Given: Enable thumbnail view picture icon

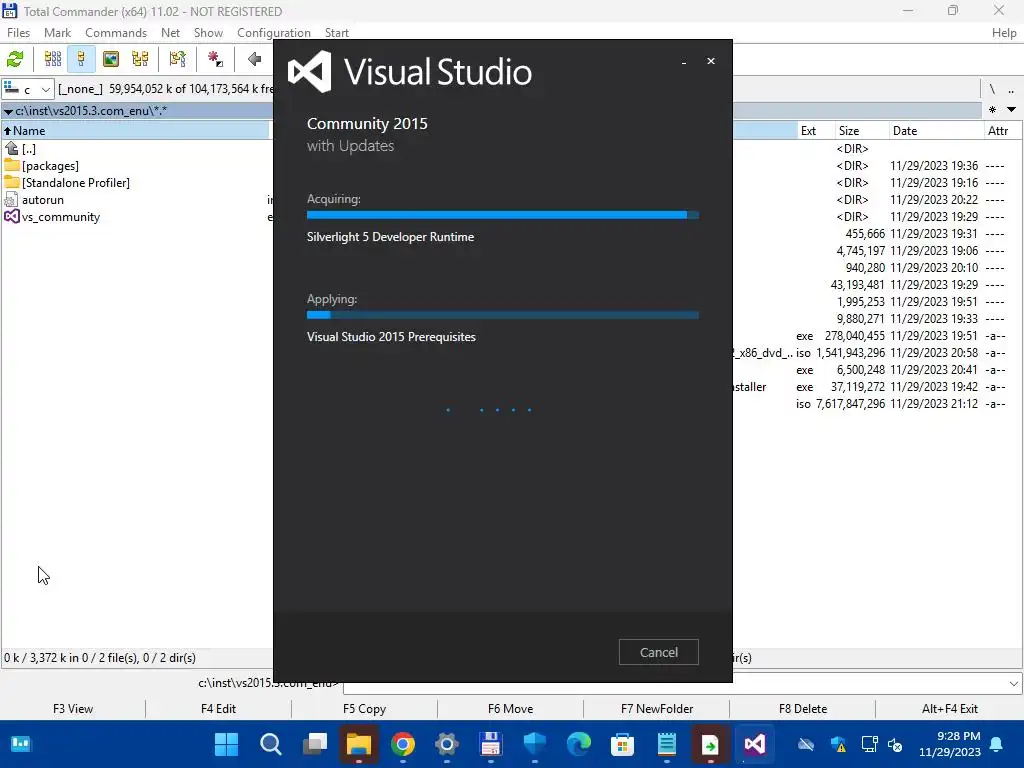Looking at the screenshot, I should tap(111, 59).
